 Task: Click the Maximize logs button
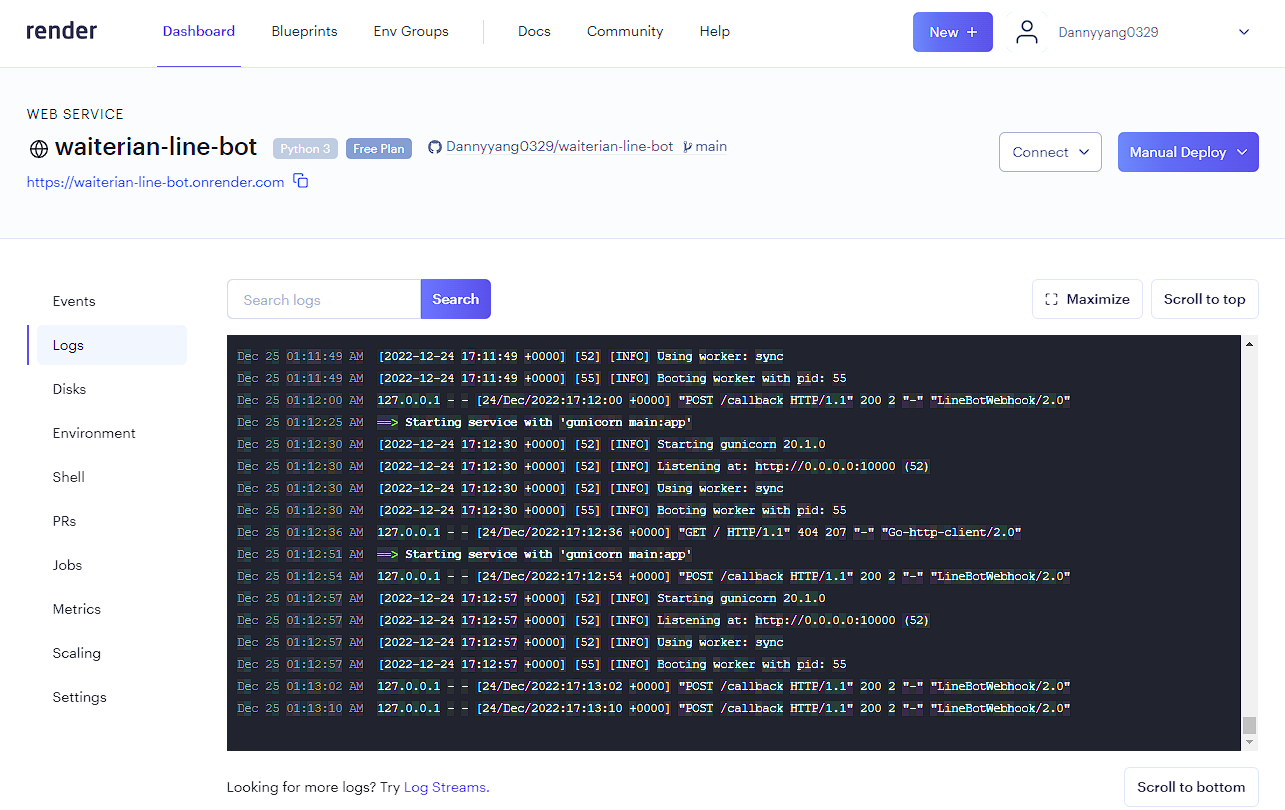coord(1087,299)
